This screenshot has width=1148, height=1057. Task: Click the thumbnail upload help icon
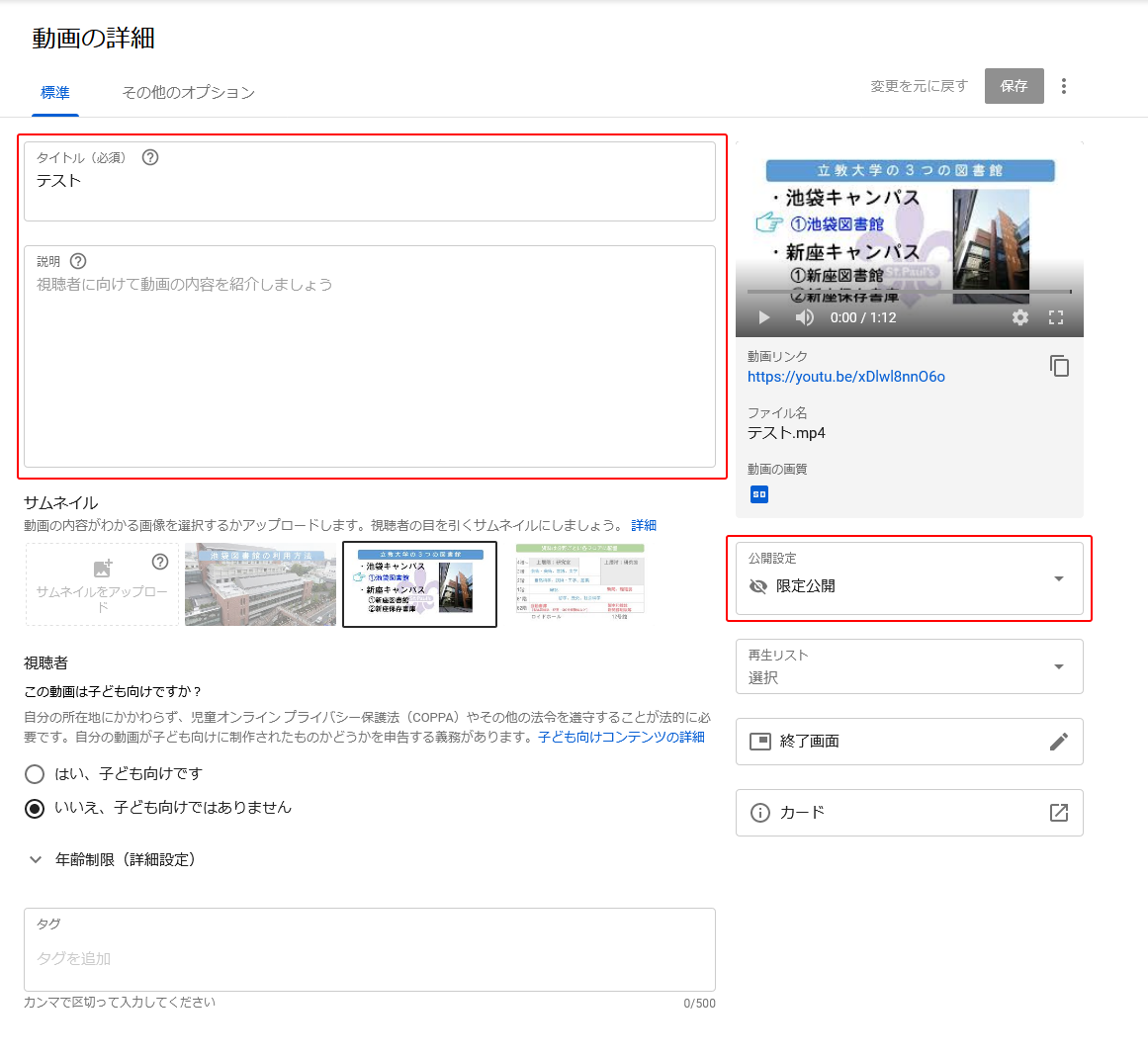160,562
